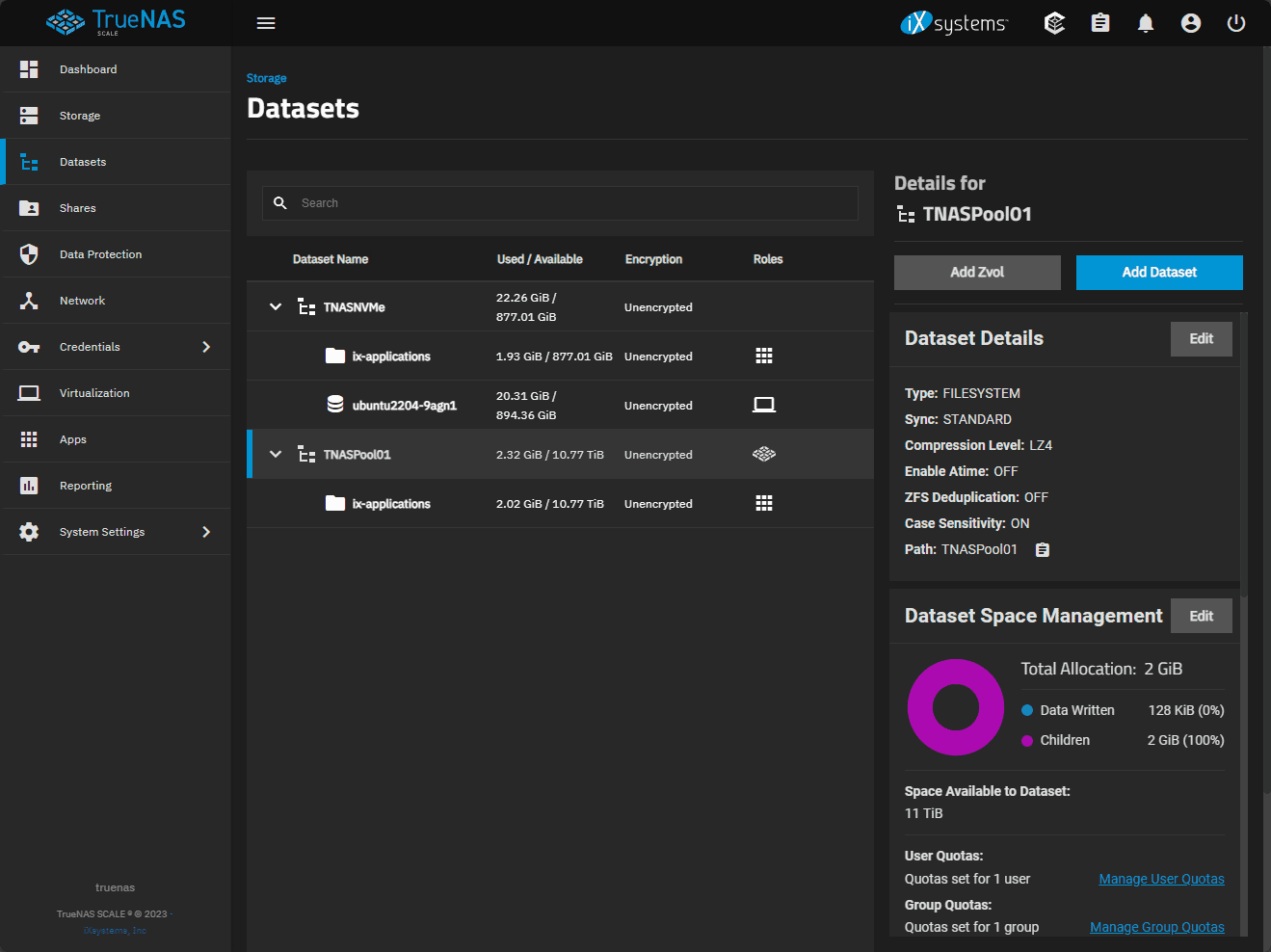Open the Data Protection section

point(100,254)
